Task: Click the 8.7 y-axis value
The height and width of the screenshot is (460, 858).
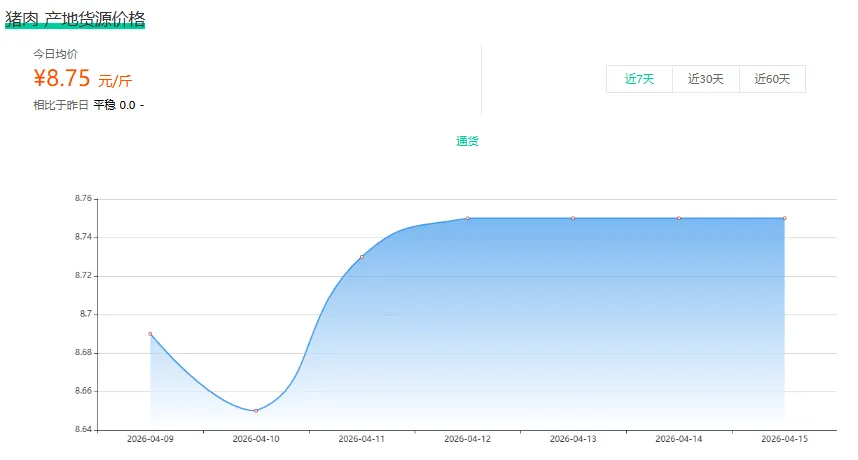Action: [x=86, y=314]
